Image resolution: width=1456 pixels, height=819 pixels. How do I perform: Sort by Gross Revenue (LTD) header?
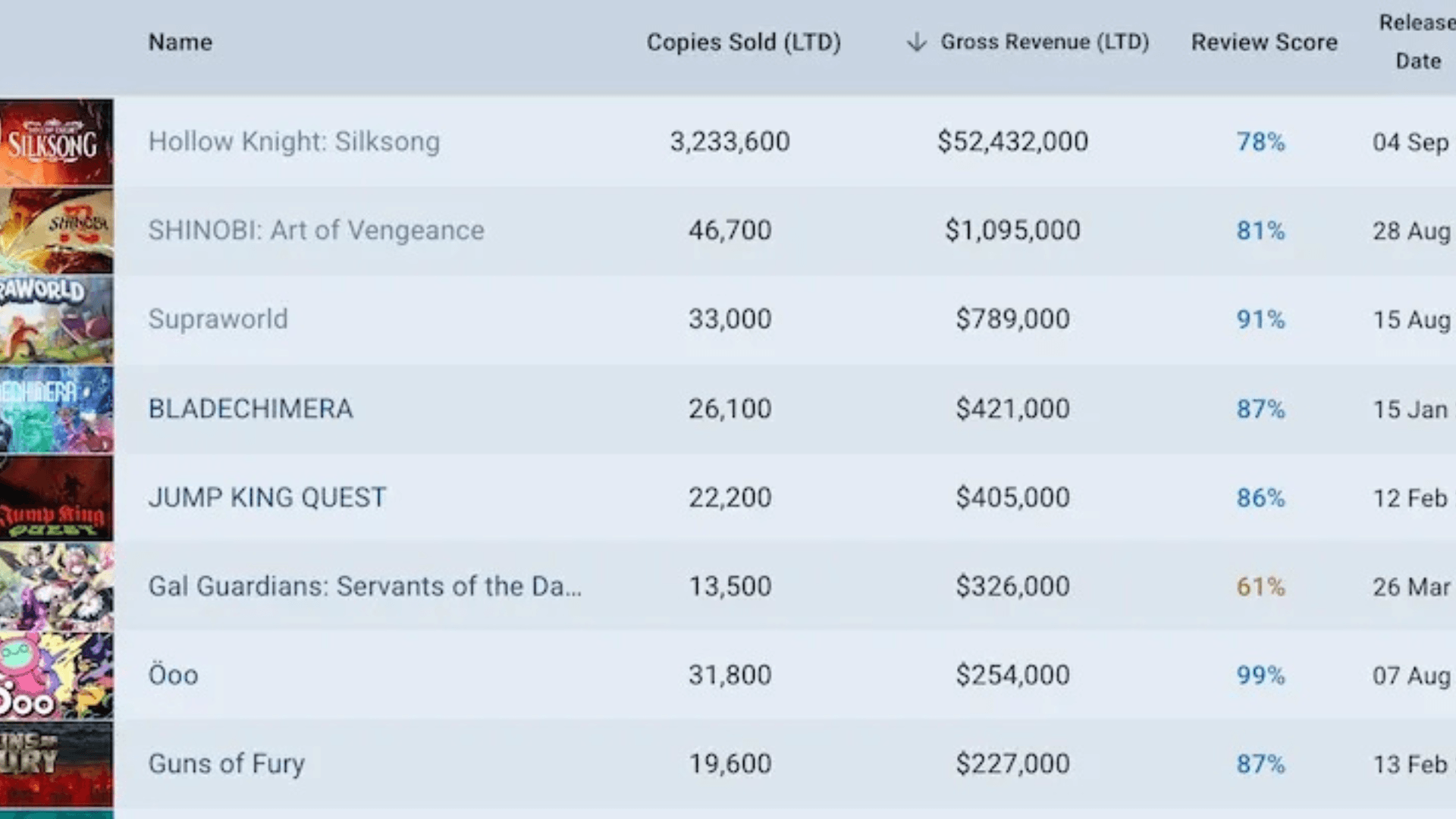(x=1044, y=42)
